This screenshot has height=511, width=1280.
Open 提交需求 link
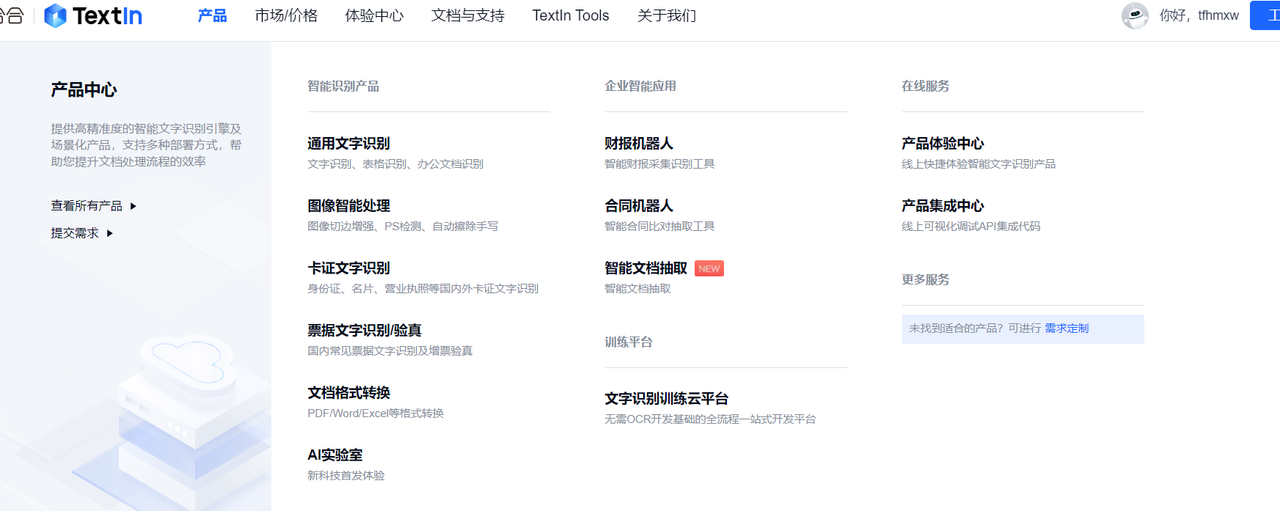click(x=75, y=233)
